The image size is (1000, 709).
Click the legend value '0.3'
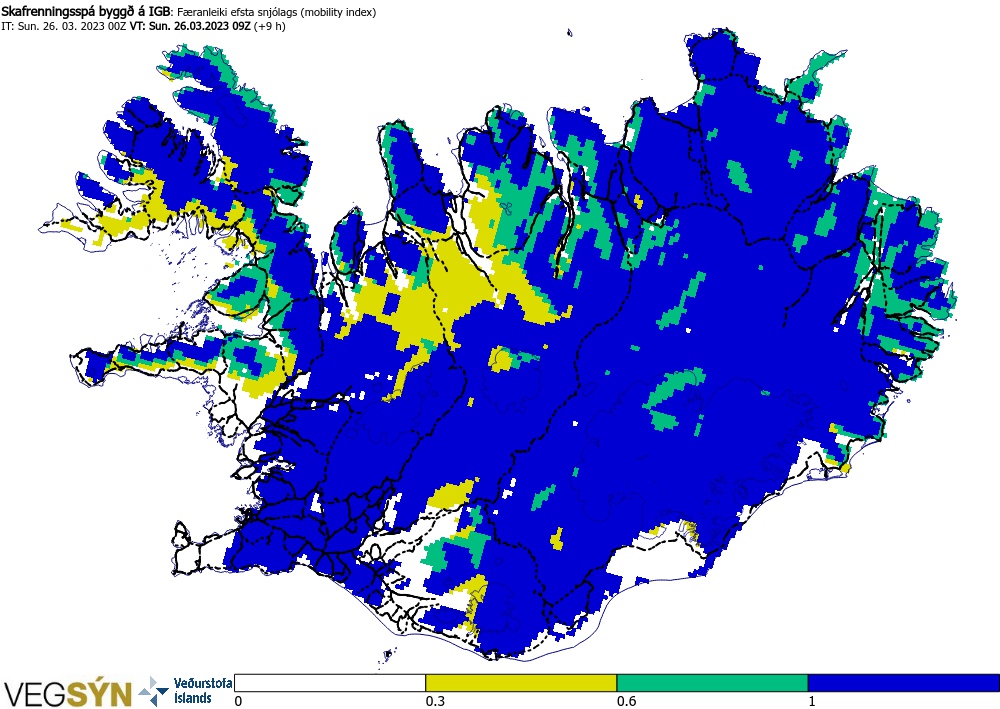pos(436,701)
